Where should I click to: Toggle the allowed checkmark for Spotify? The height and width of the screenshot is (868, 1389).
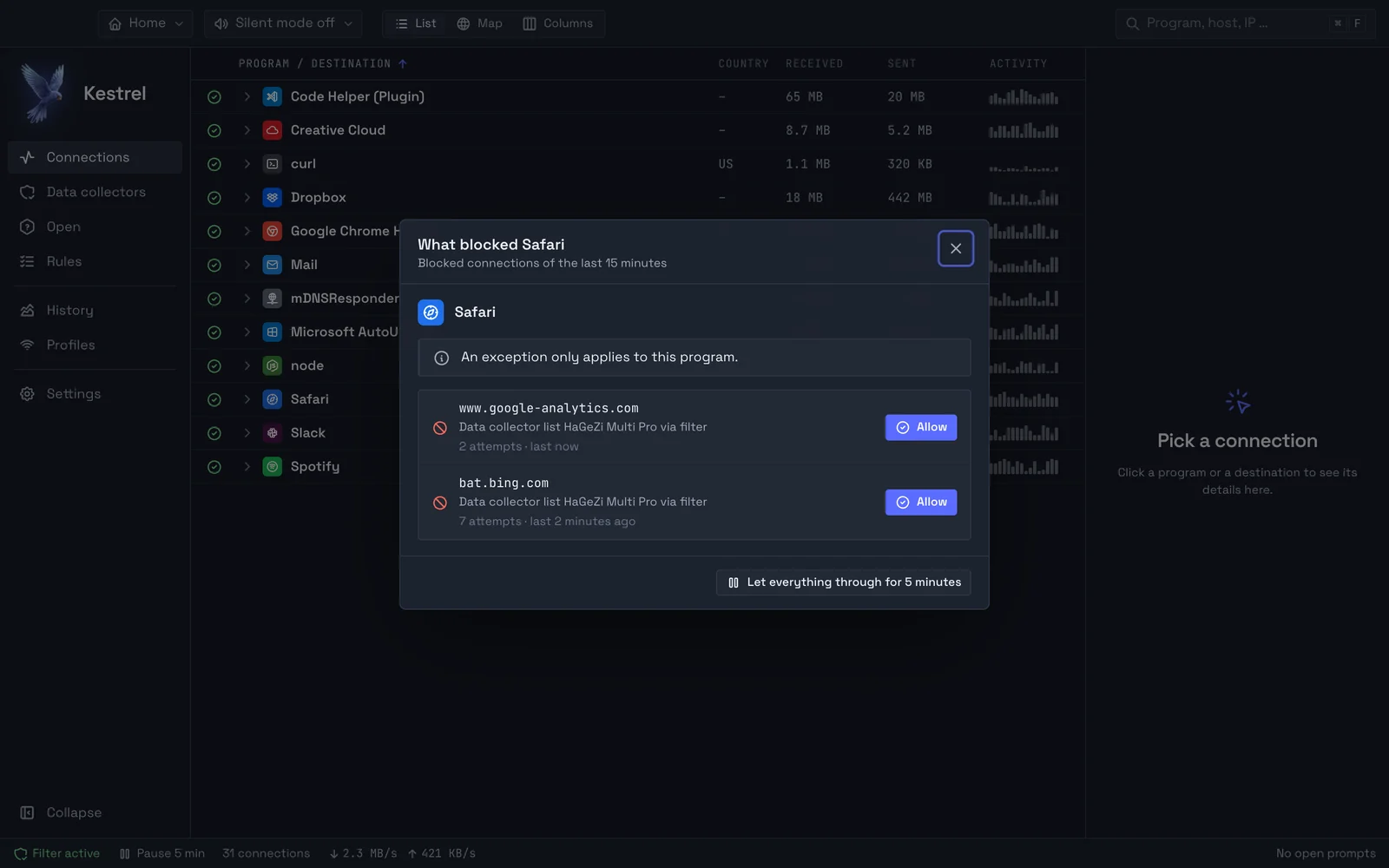point(214,467)
